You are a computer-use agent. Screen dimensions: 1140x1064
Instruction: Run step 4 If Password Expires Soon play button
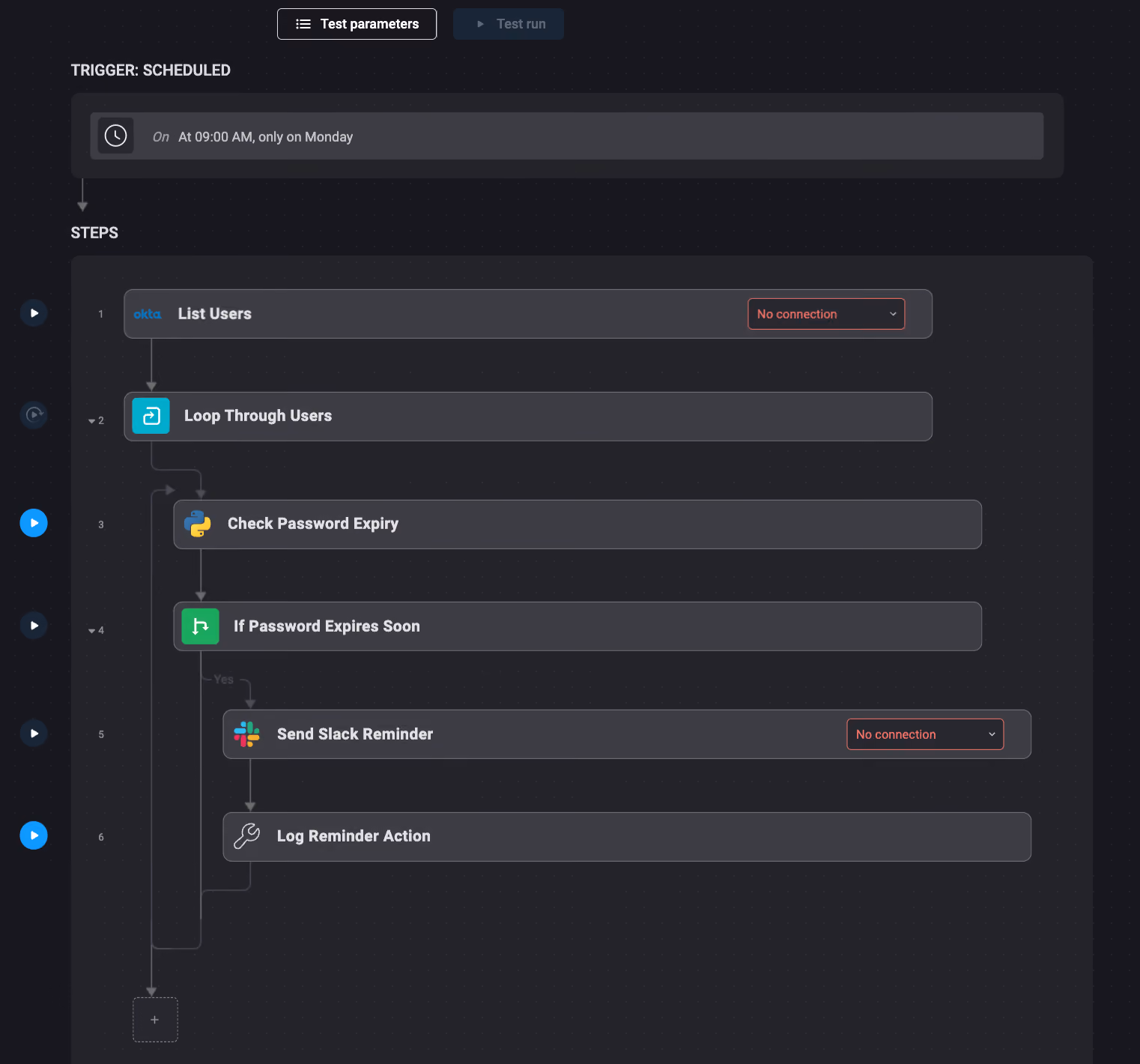tap(34, 626)
